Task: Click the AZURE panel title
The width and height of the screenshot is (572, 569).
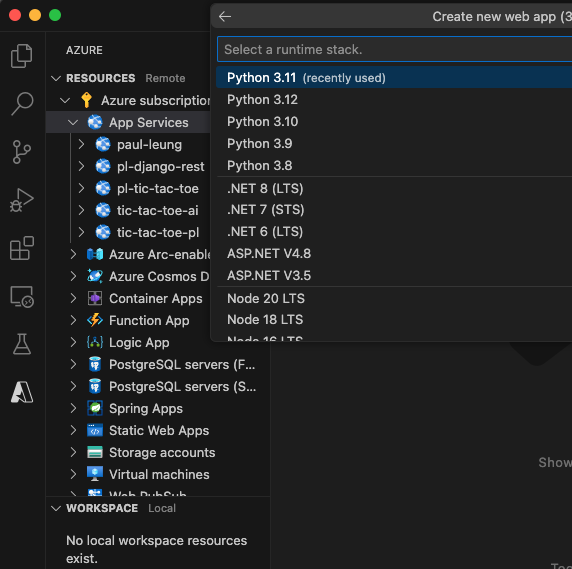Action: coord(84,50)
